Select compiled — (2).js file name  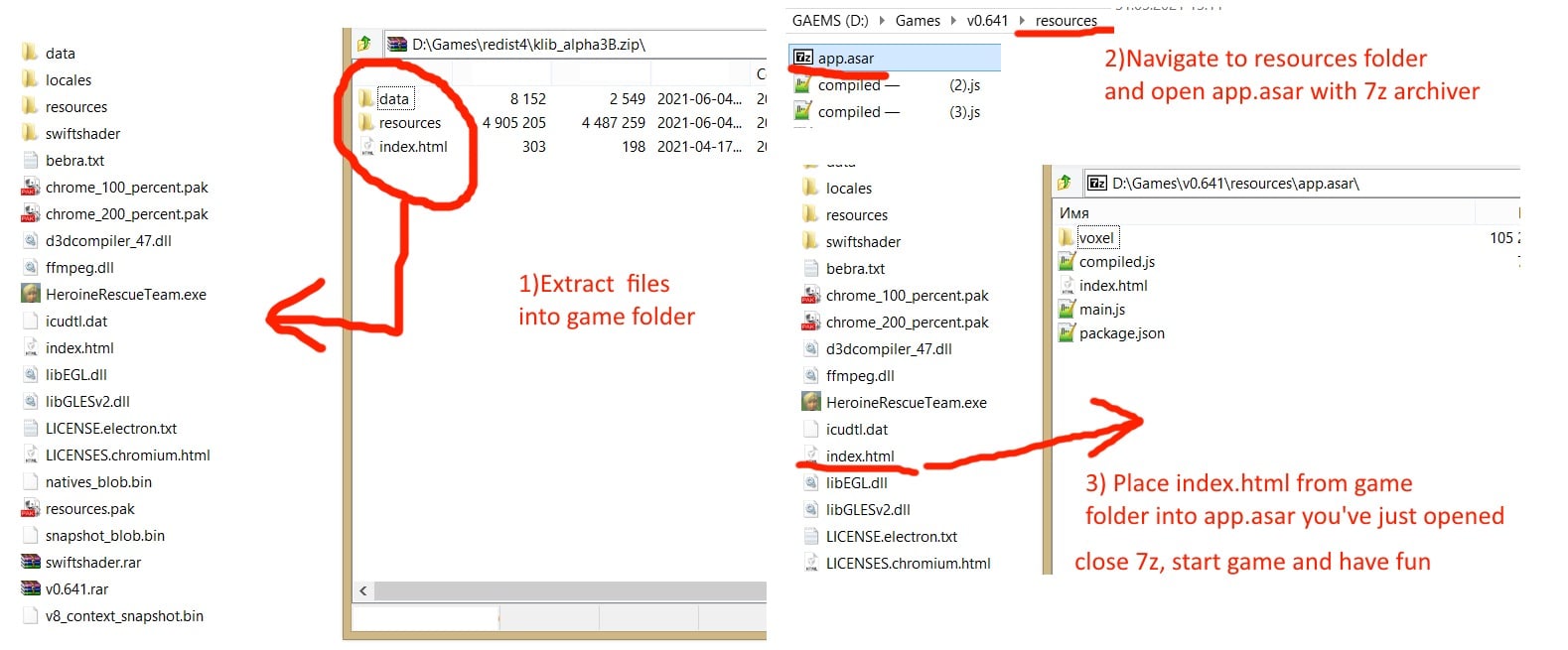[x=900, y=85]
